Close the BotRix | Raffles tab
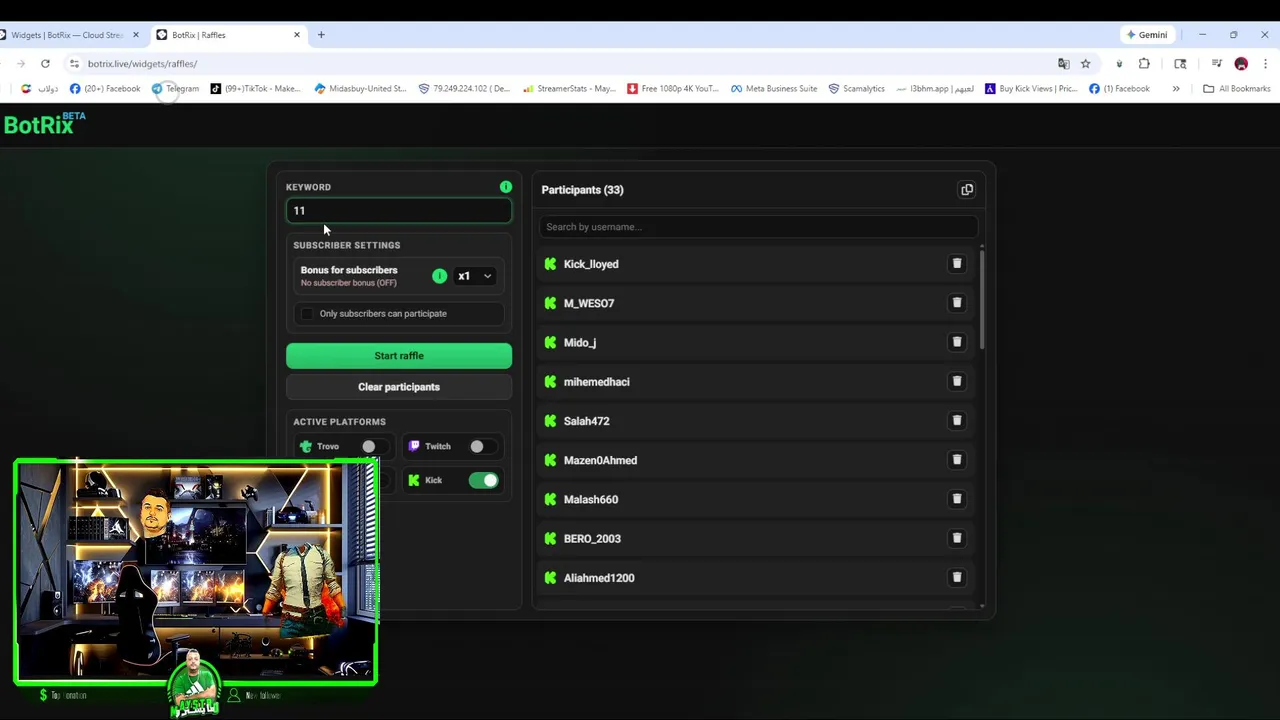The width and height of the screenshot is (1280, 720). tap(297, 35)
